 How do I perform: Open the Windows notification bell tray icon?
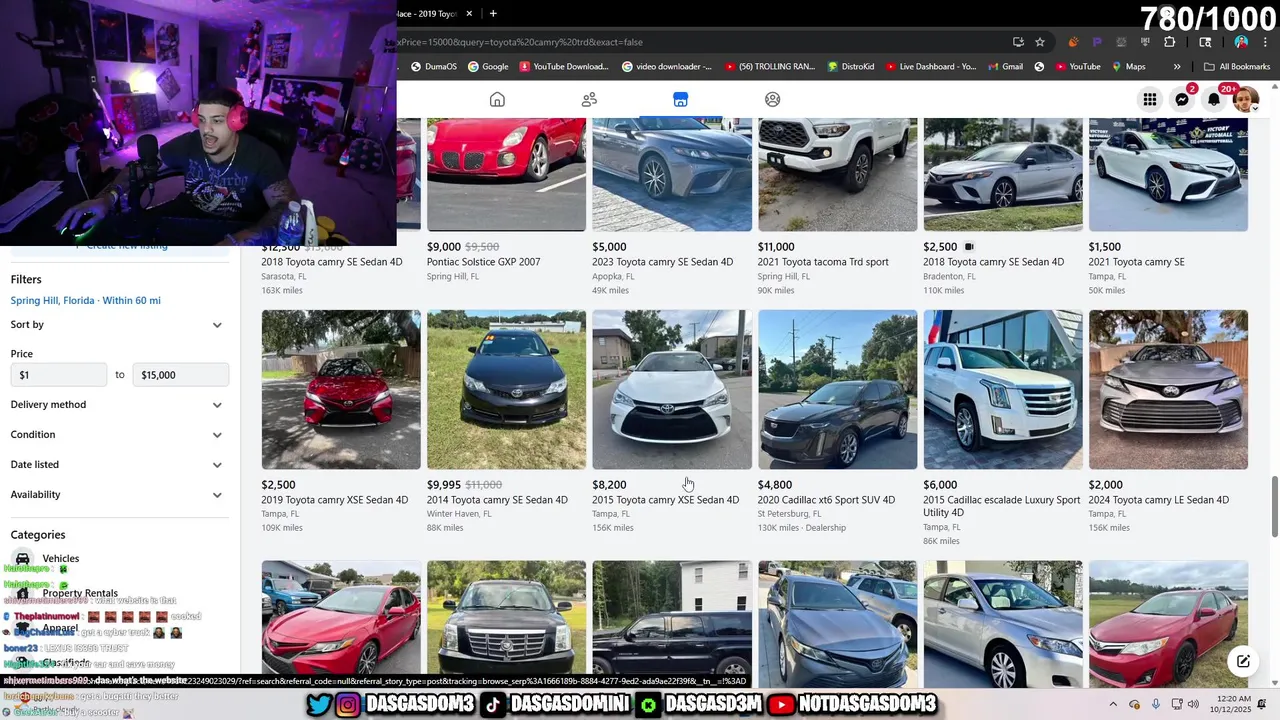point(1263,704)
